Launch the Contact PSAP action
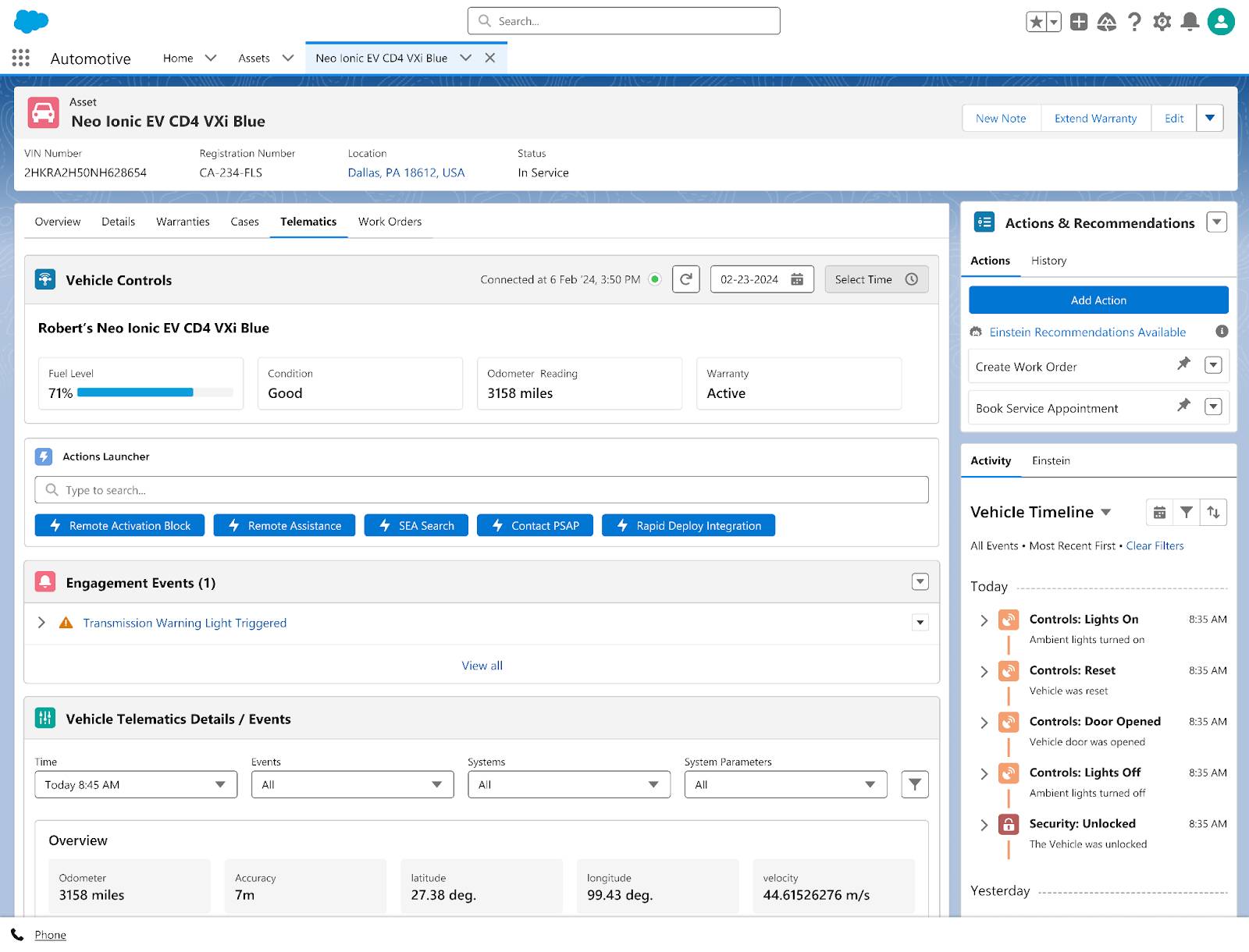This screenshot has width=1249, height=952. tap(535, 525)
